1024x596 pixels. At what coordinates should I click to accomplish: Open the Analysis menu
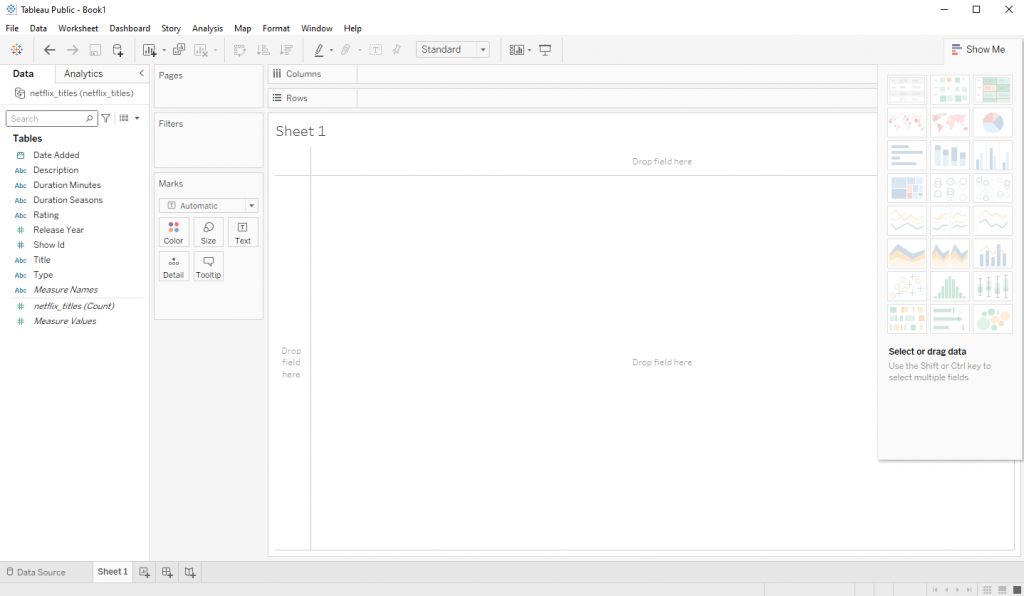(x=207, y=28)
